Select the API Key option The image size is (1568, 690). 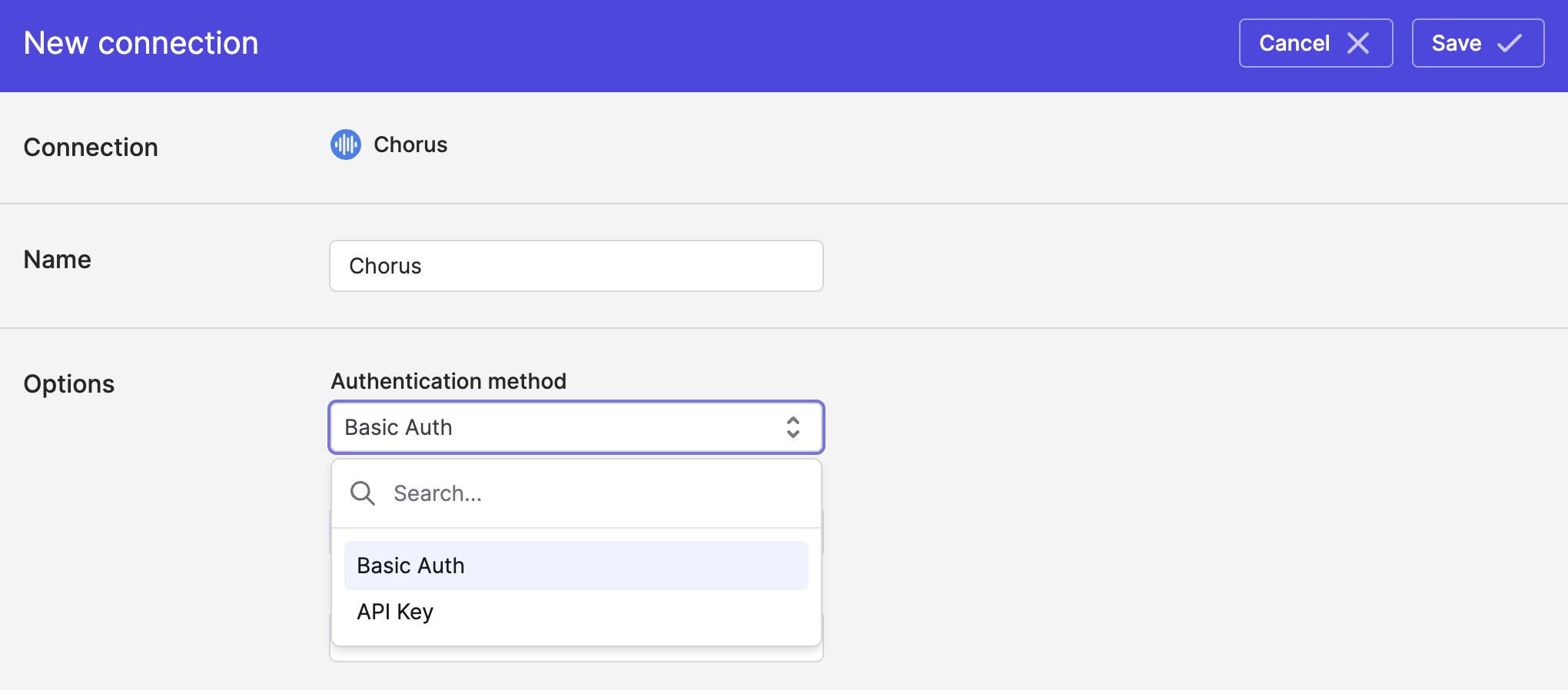[576, 612]
